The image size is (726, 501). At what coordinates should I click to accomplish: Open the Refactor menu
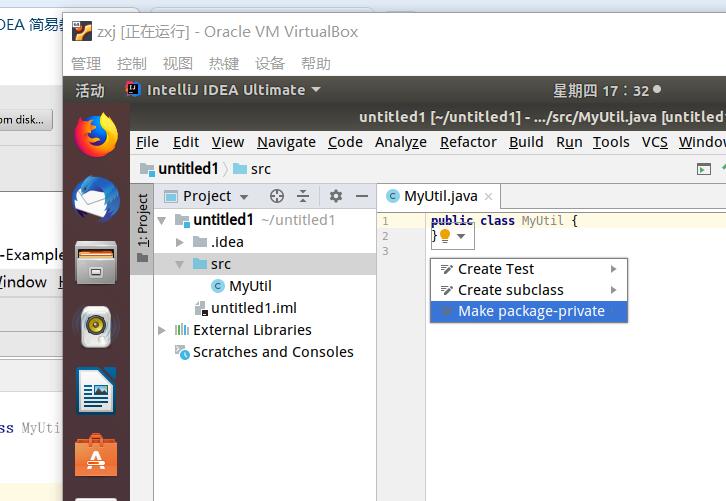[x=468, y=142]
